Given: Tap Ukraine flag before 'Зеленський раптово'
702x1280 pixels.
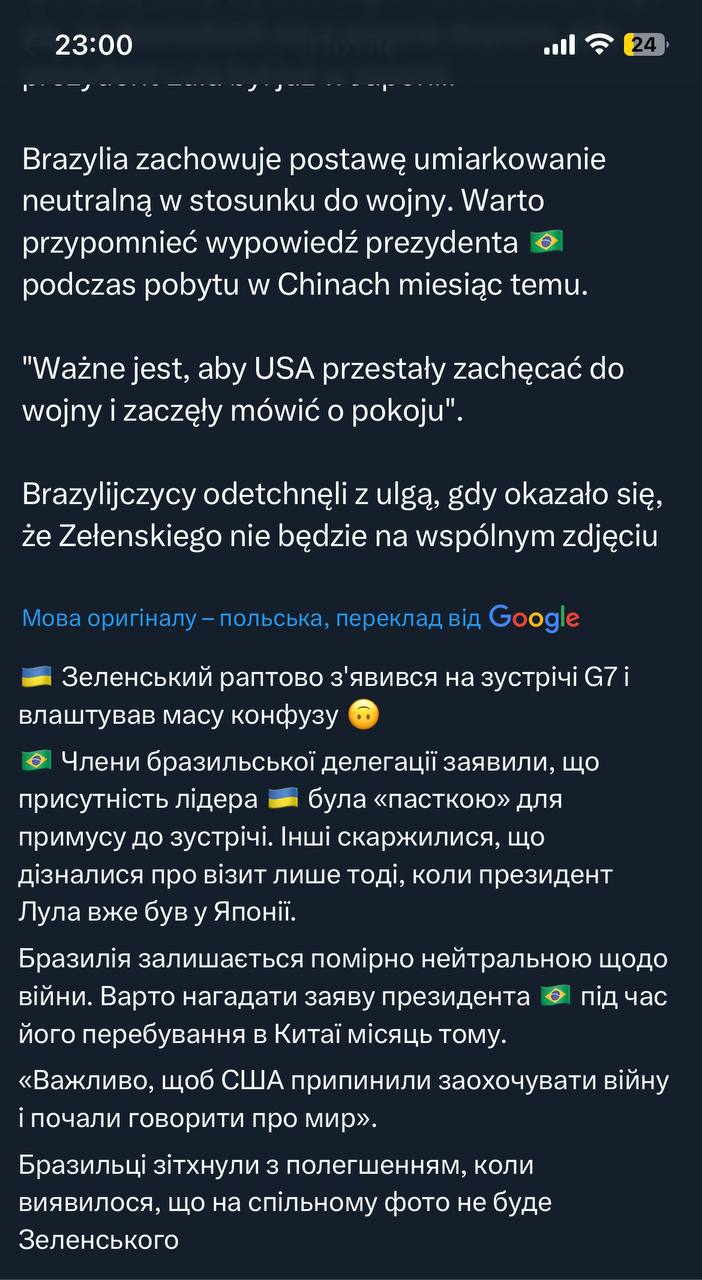Looking at the screenshot, I should point(35,677).
